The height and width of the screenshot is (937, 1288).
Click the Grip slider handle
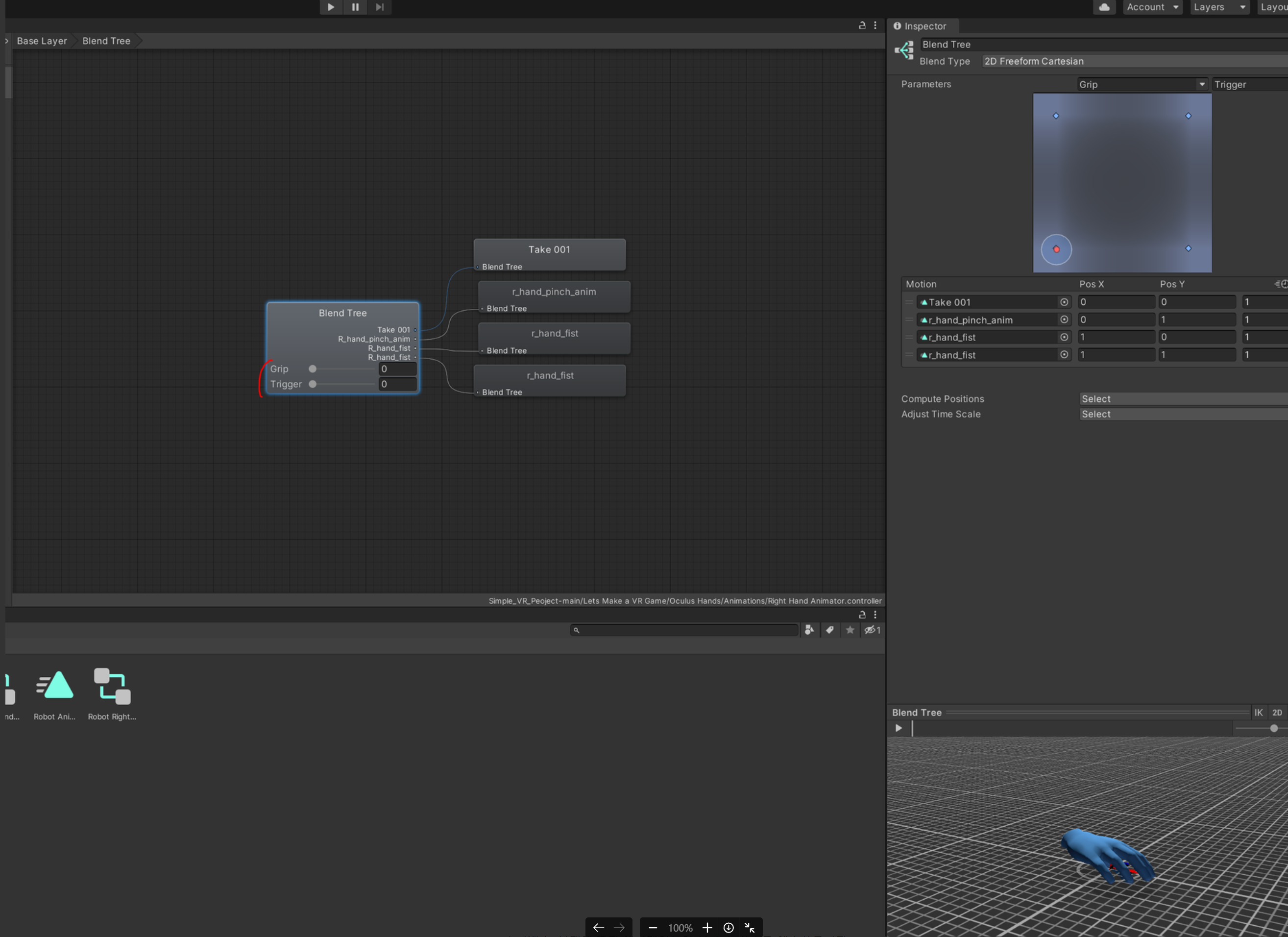point(313,369)
